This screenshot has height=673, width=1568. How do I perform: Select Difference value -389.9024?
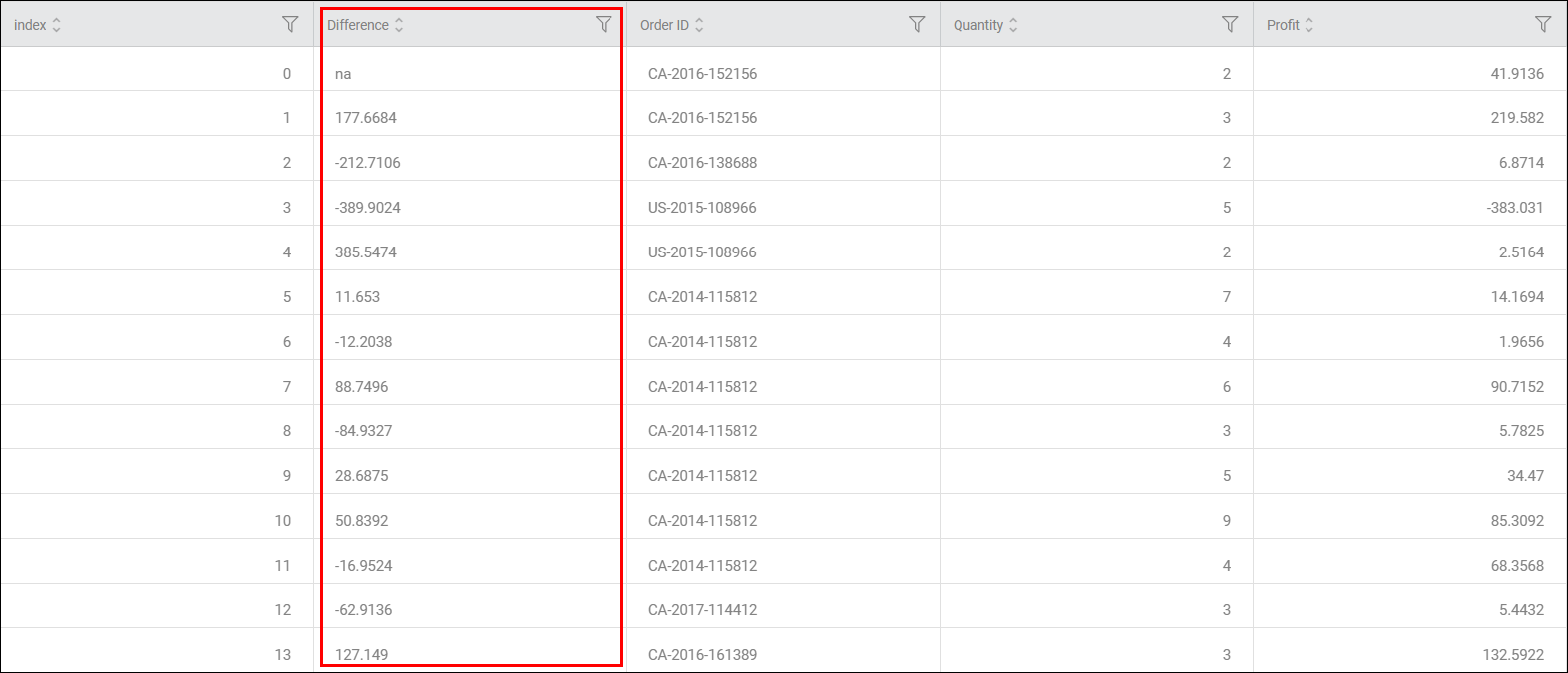[368, 207]
